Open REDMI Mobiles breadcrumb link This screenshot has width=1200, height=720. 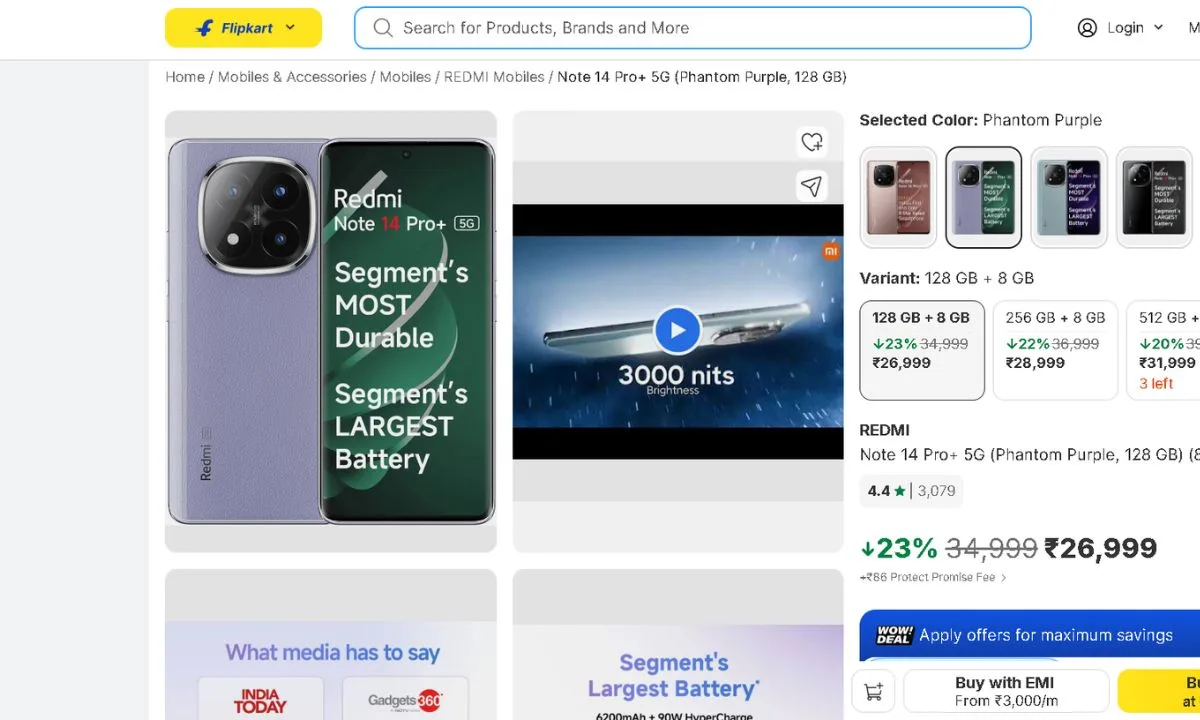point(494,77)
